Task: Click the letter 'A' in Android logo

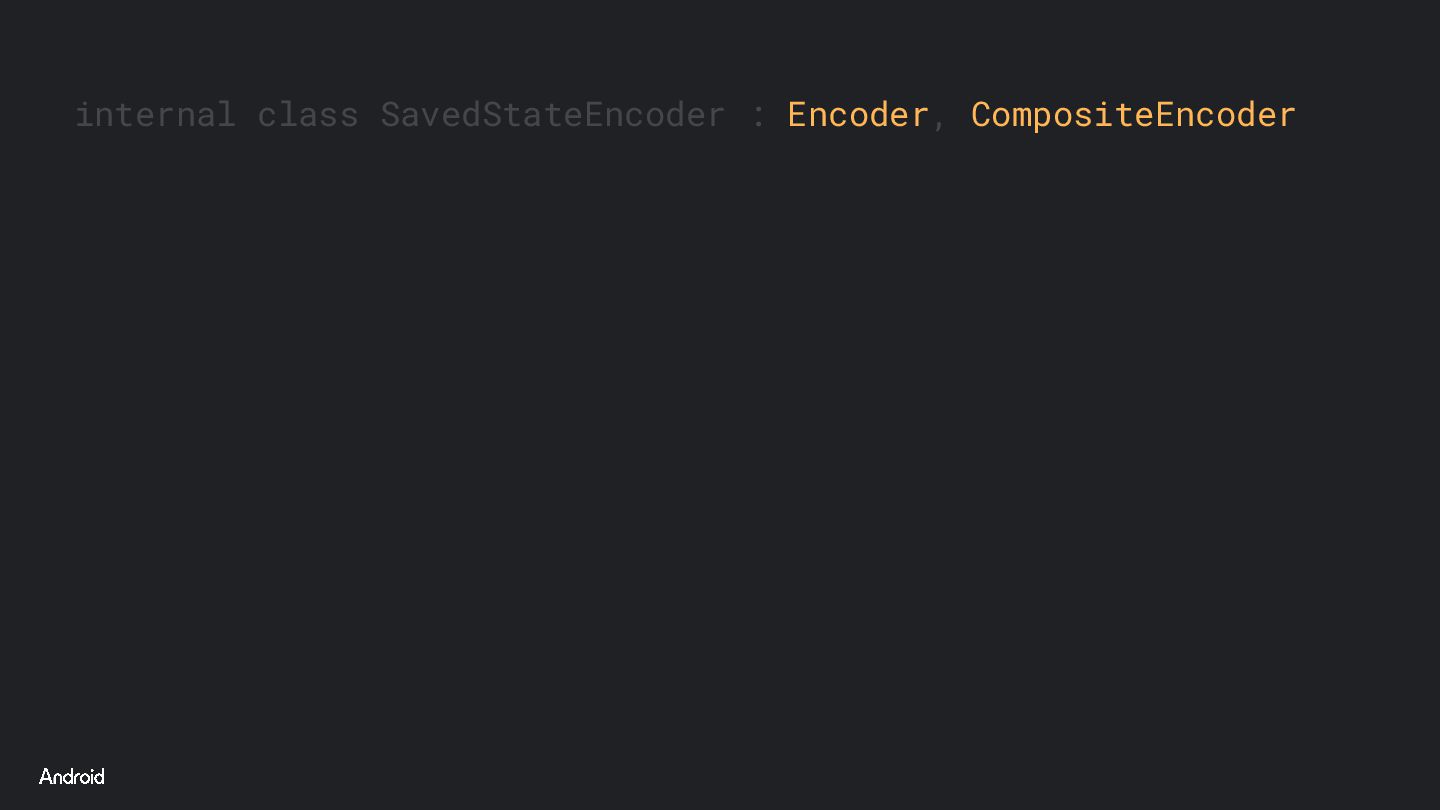Action: click(45, 777)
